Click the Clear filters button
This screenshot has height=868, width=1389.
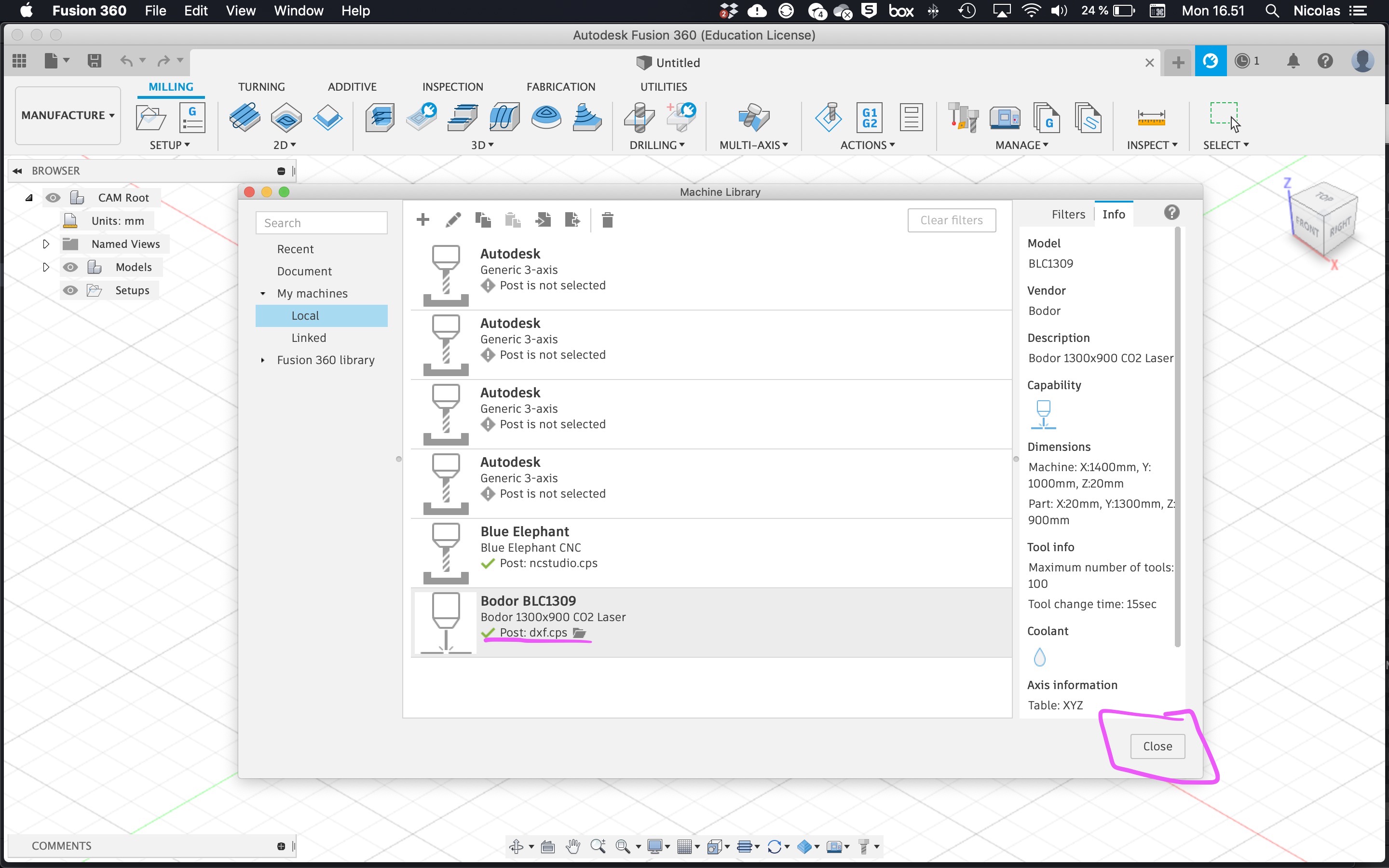(951, 220)
